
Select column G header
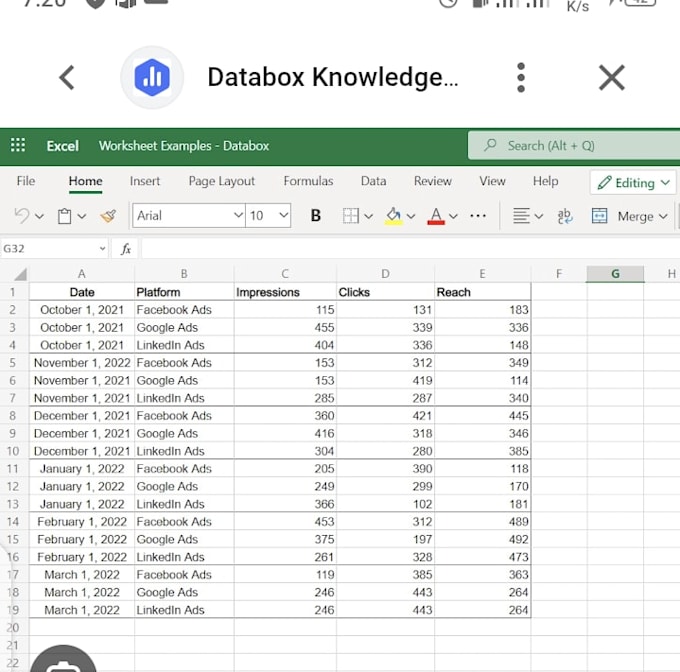click(615, 274)
